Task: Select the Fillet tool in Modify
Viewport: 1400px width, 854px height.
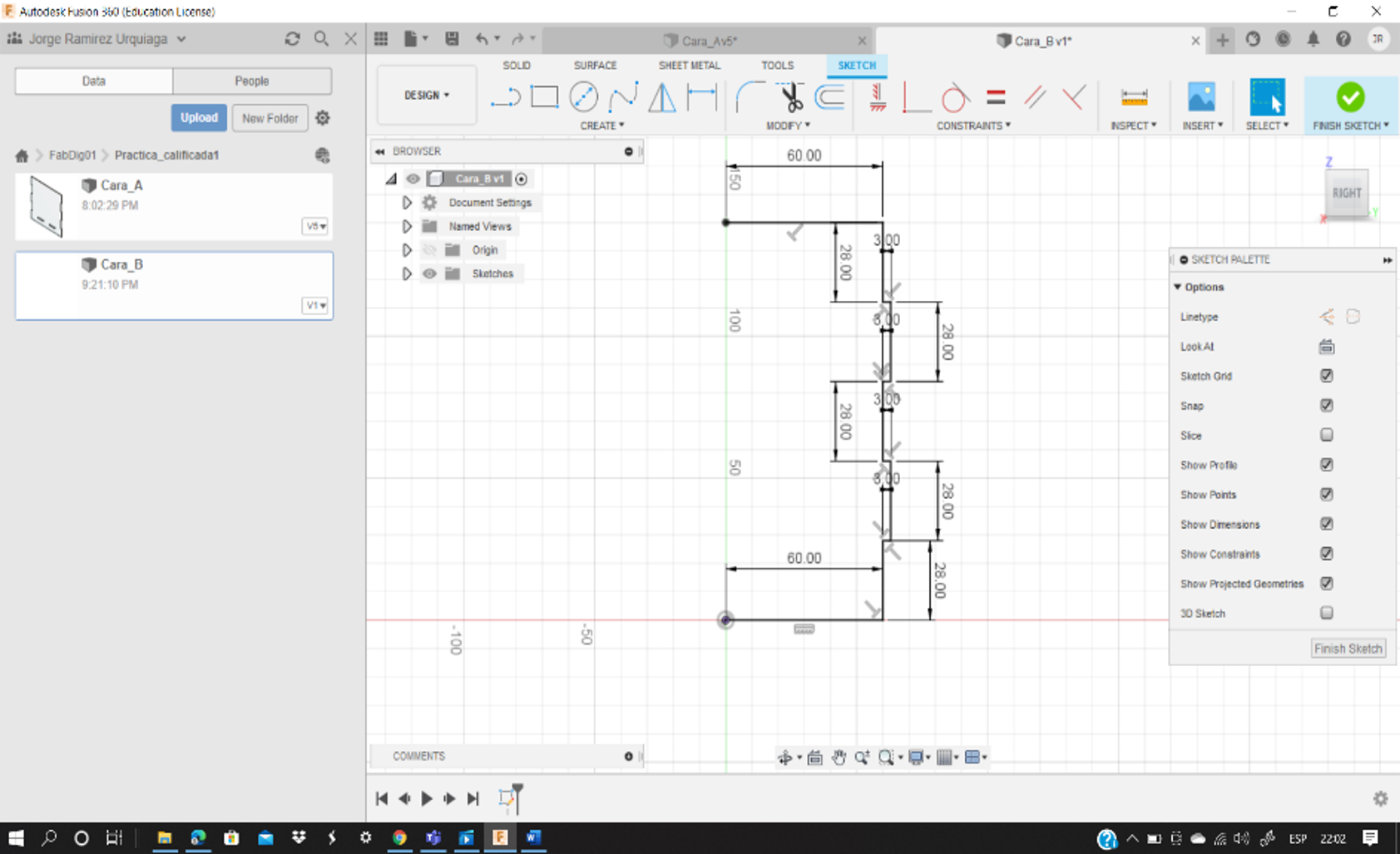Action: [750, 97]
